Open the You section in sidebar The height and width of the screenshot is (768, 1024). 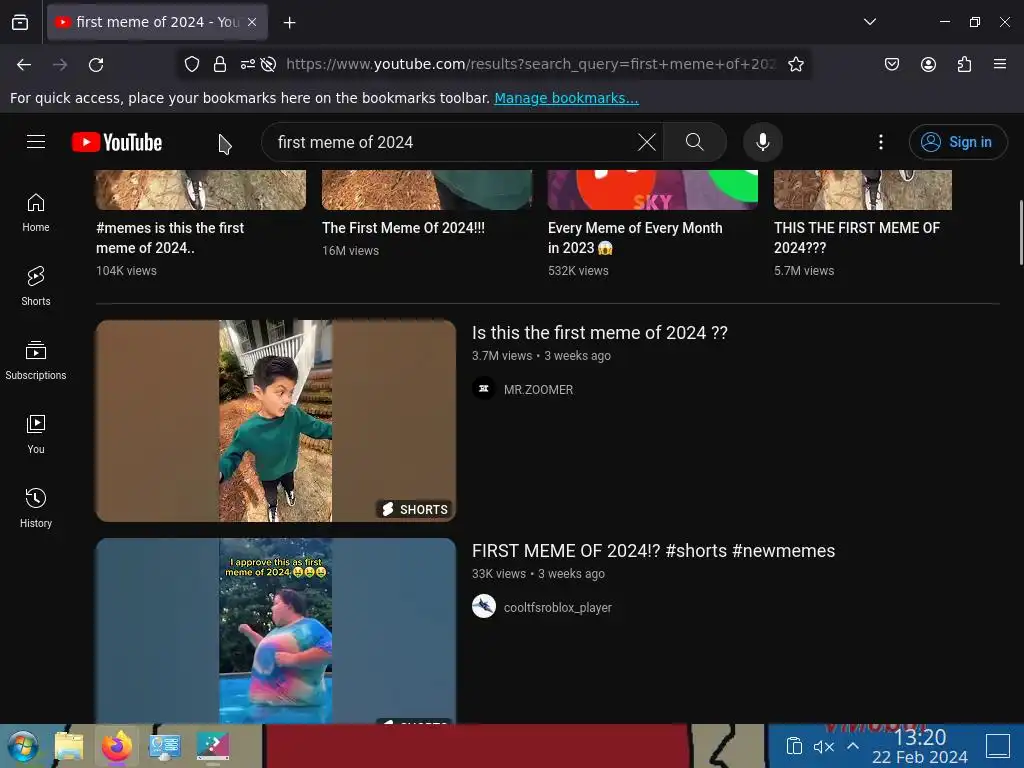pyautogui.click(x=36, y=434)
